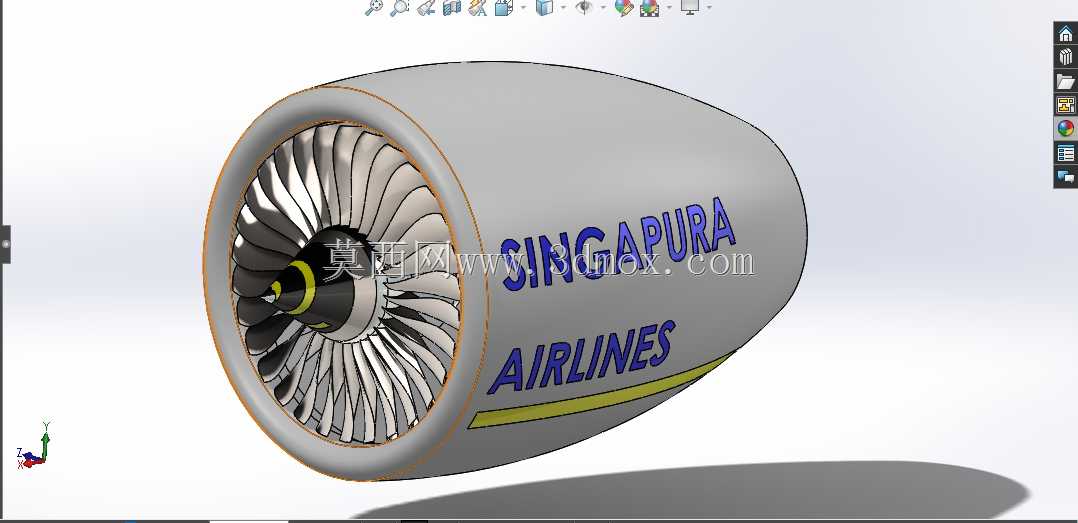
Task: Open the Design Library task pane tab
Action: (x=1066, y=58)
